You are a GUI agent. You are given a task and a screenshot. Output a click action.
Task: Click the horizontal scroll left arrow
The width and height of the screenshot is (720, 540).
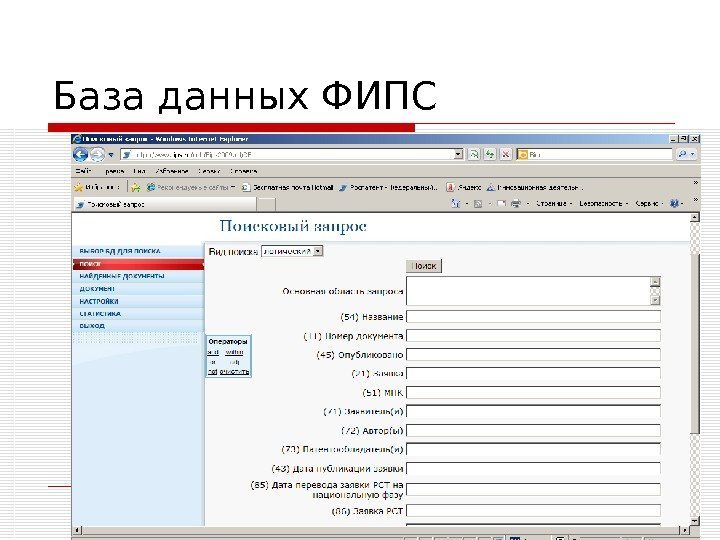[77, 529]
